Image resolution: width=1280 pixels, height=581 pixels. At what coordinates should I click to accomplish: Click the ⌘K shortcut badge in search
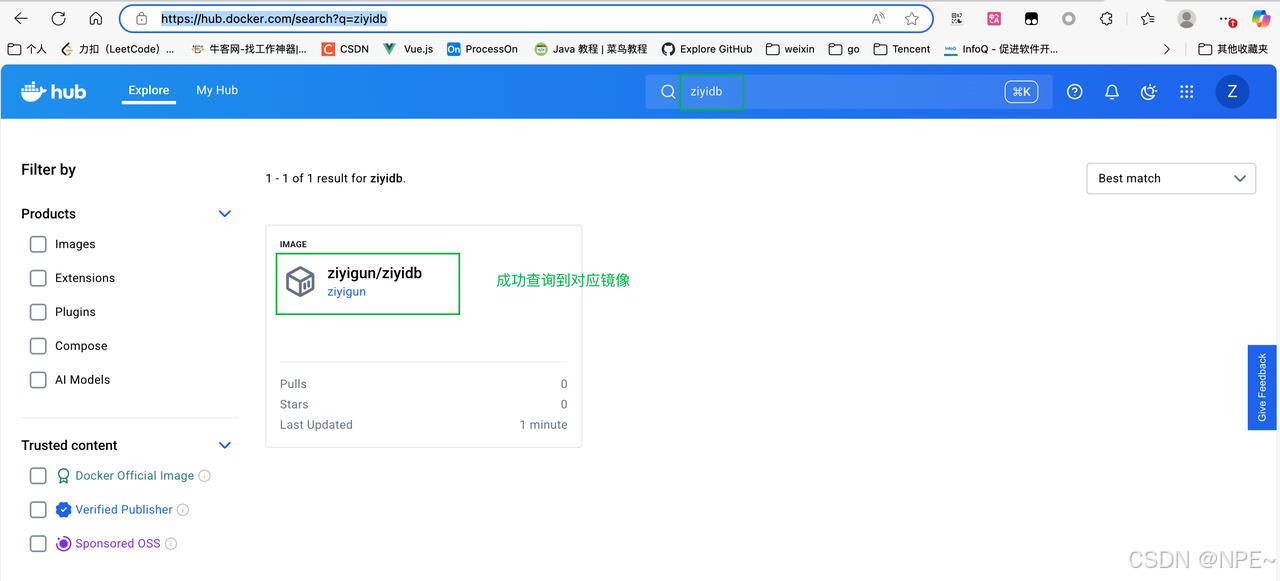coord(1021,92)
